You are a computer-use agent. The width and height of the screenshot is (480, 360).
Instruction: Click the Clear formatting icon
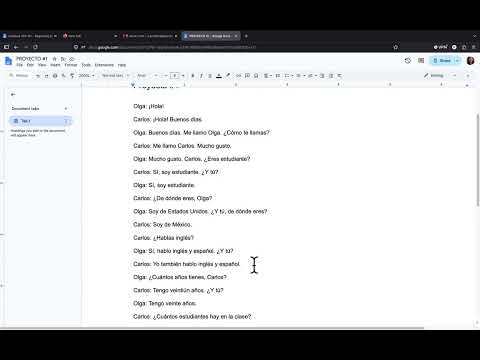pos(339,76)
